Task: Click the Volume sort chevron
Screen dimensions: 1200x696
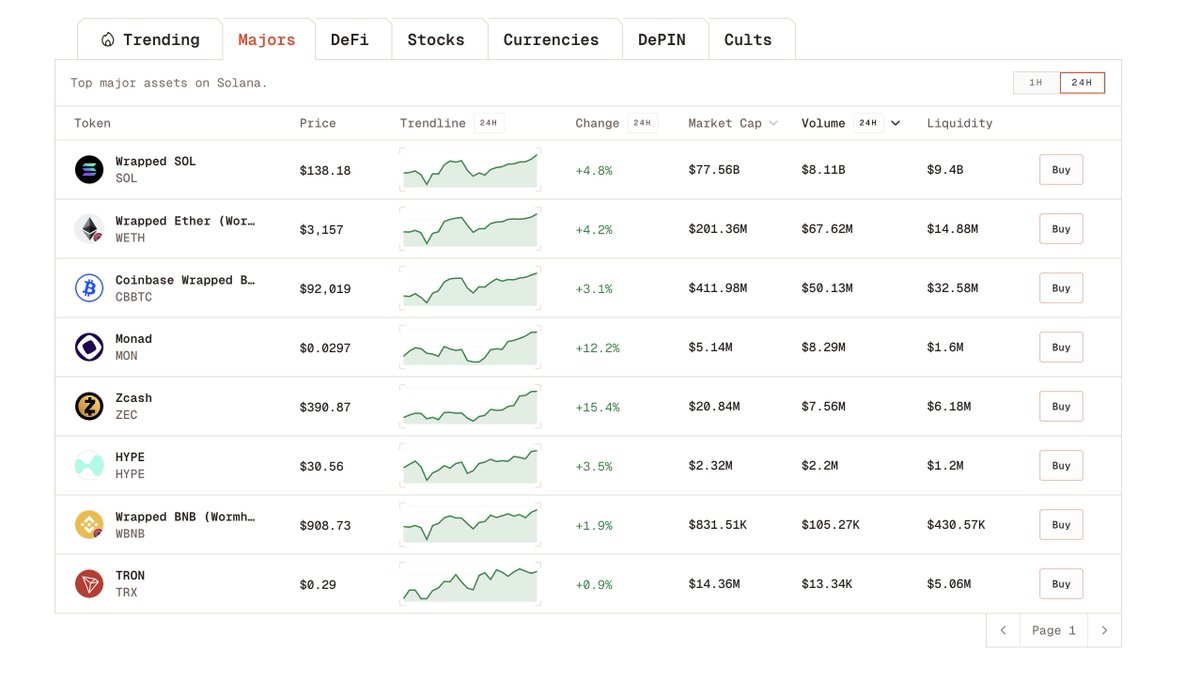Action: [x=895, y=124]
